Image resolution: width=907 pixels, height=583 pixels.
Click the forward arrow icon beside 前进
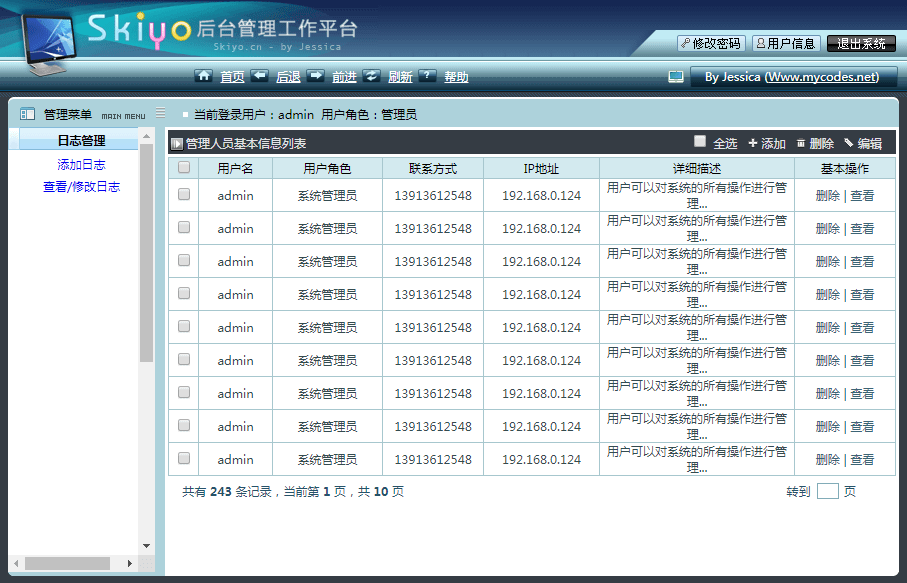315,76
